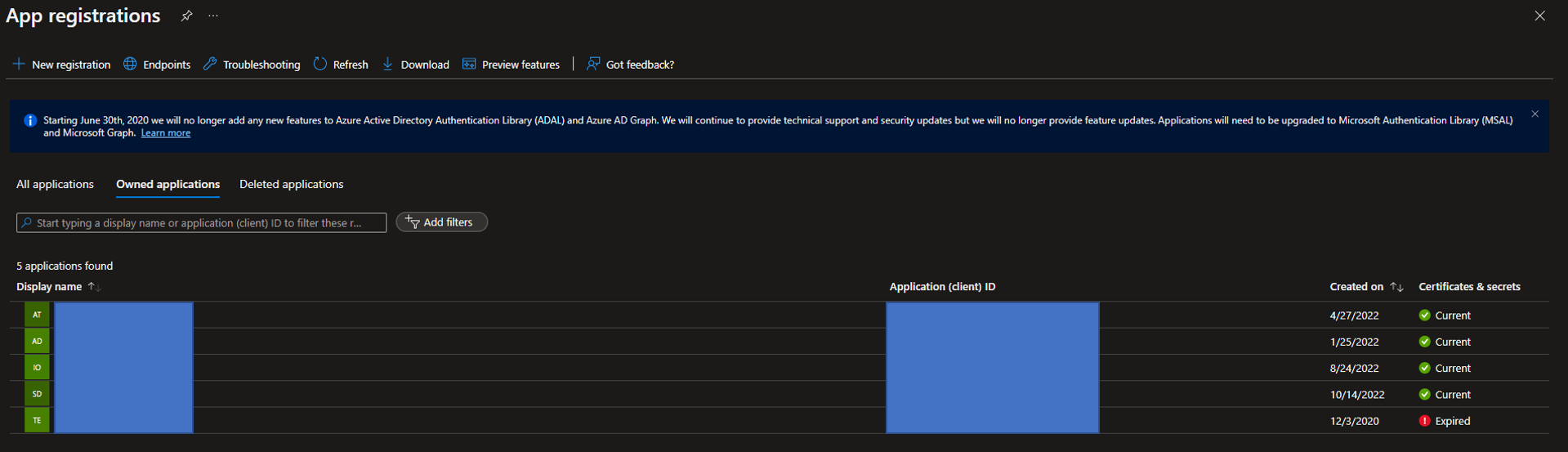Open Preview features panel
1568x452 pixels.
click(511, 65)
